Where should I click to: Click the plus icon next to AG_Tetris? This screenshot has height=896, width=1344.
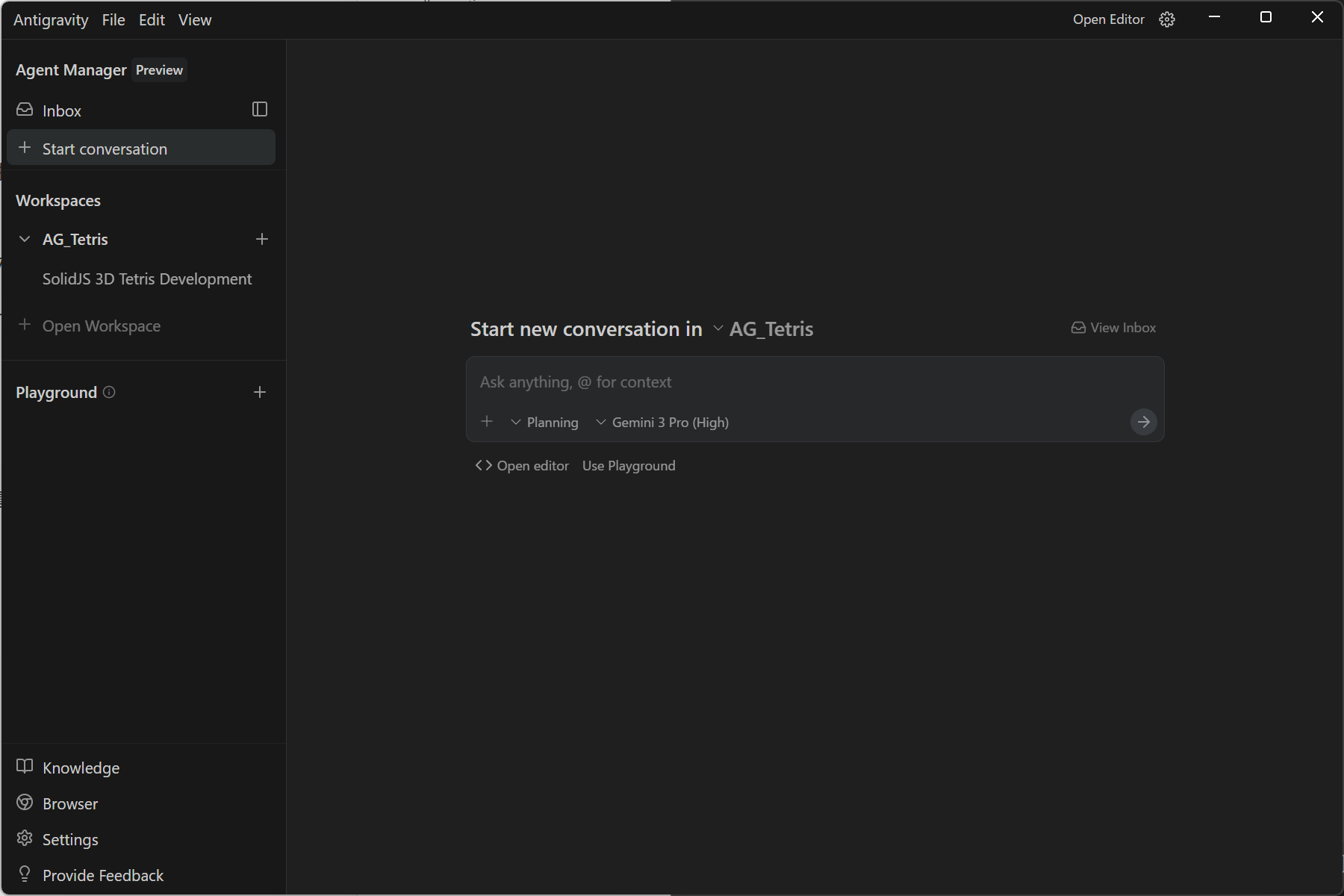(x=262, y=240)
